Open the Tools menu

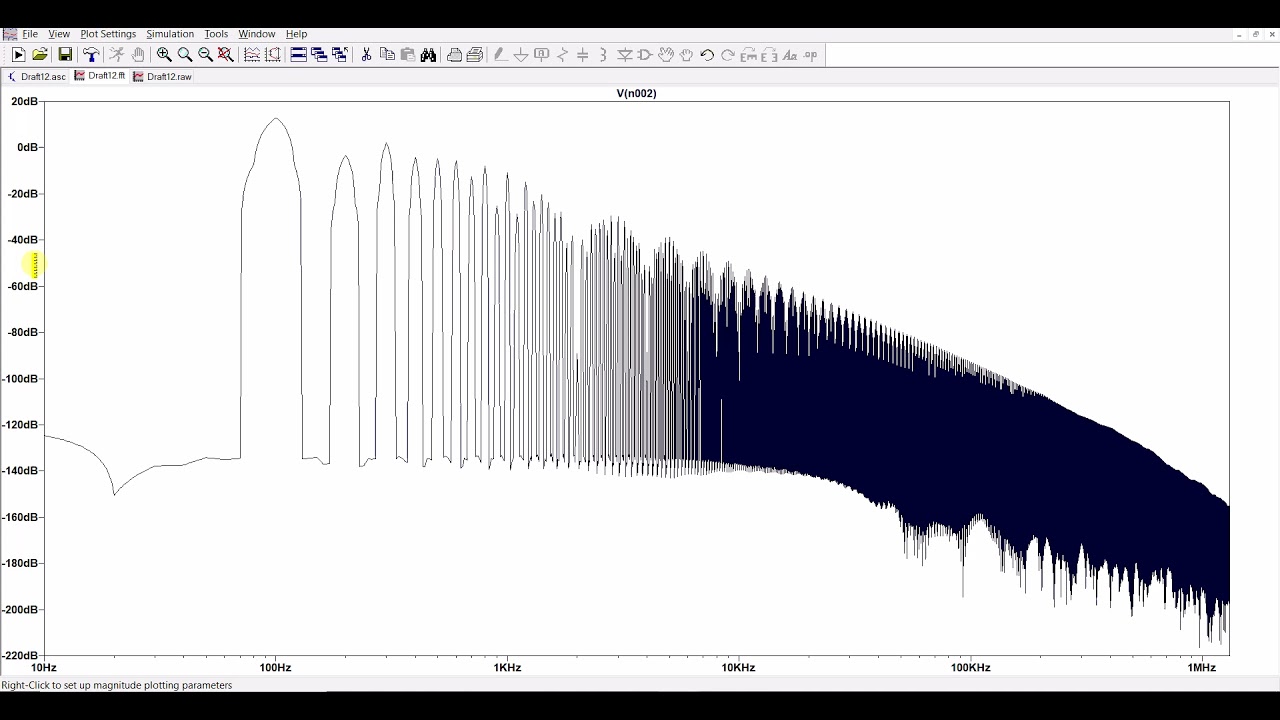(216, 34)
